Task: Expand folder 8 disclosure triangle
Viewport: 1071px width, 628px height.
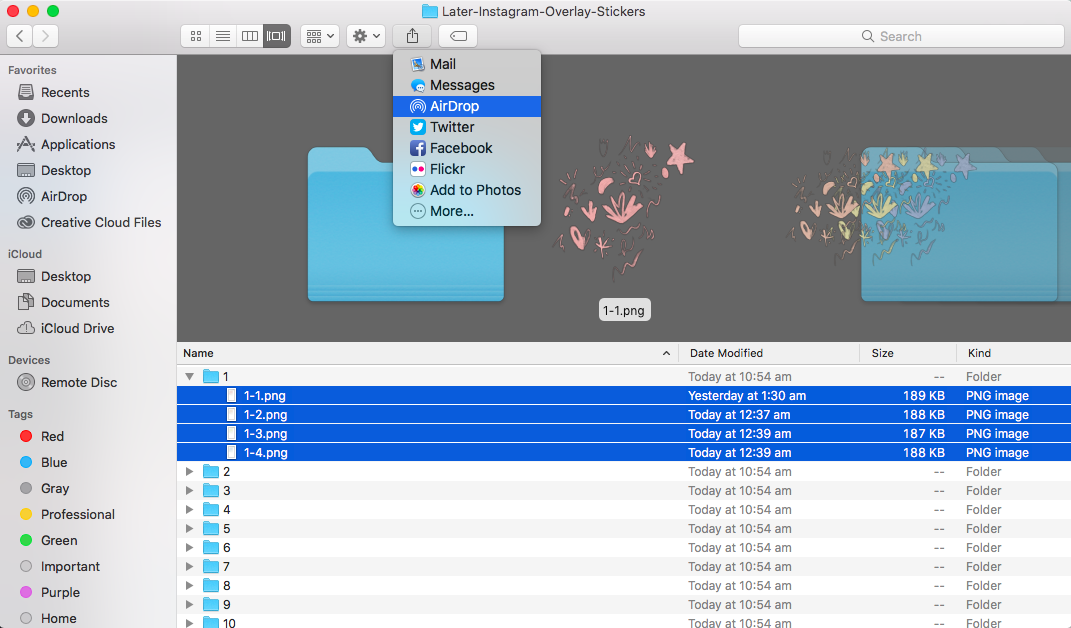Action: [189, 586]
